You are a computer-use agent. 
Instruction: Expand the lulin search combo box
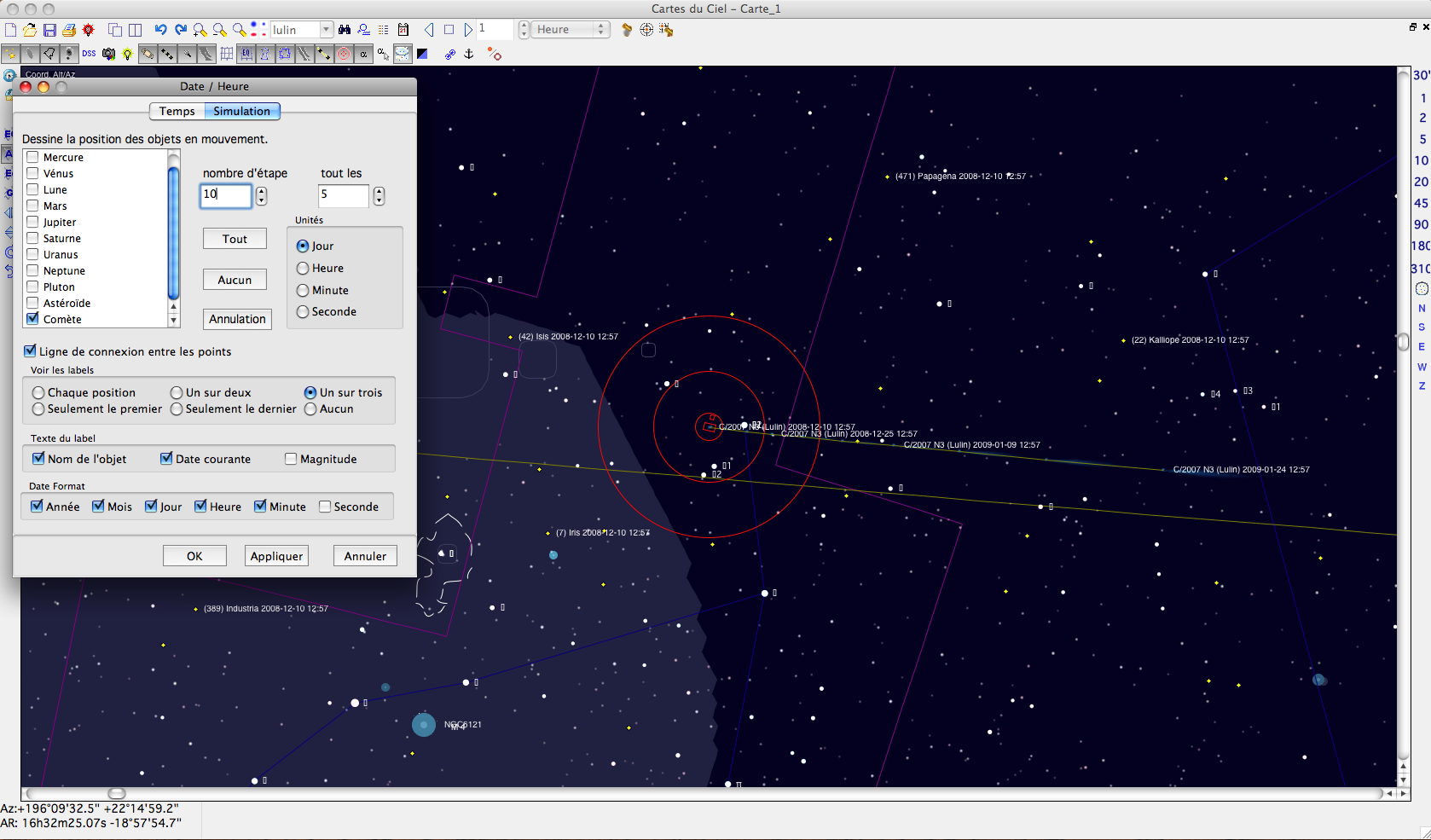click(x=326, y=30)
